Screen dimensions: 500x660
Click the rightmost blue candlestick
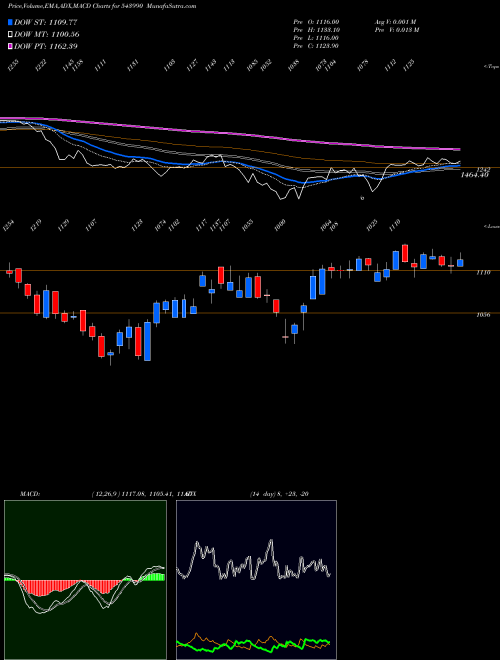coord(460,263)
